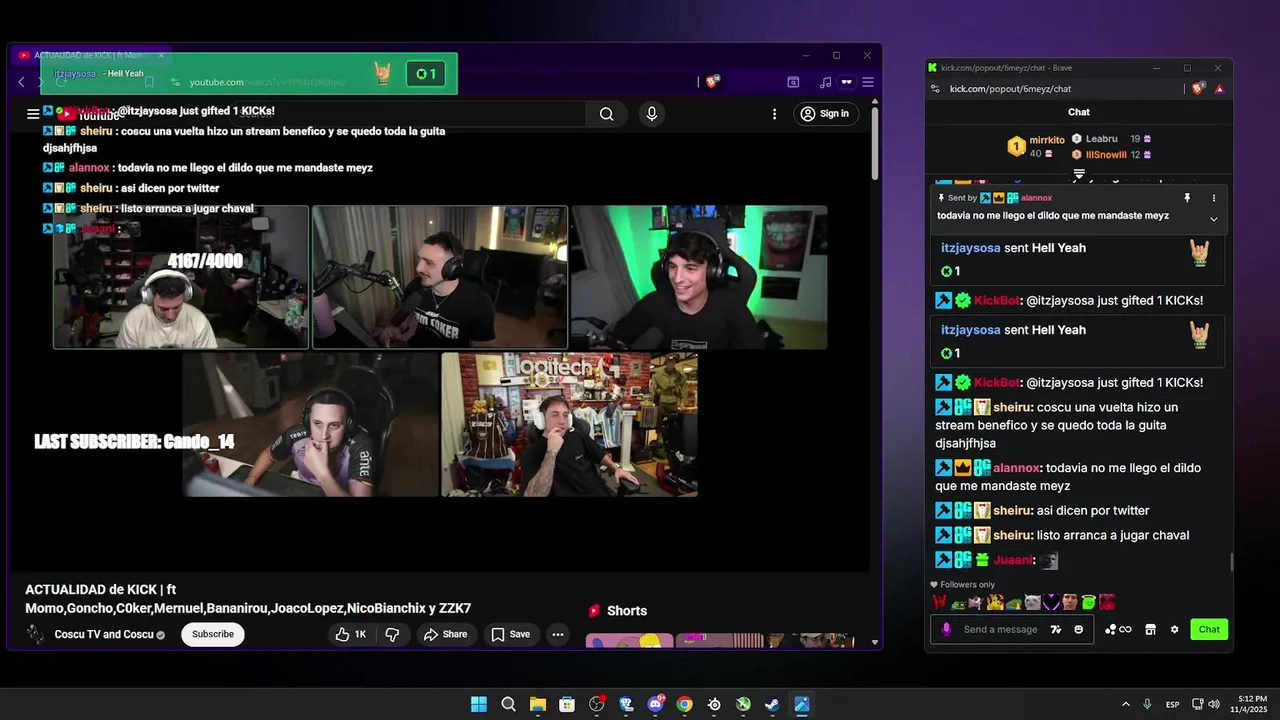Open File Explorer from taskbar
This screenshot has width=1280, height=720.
(538, 704)
